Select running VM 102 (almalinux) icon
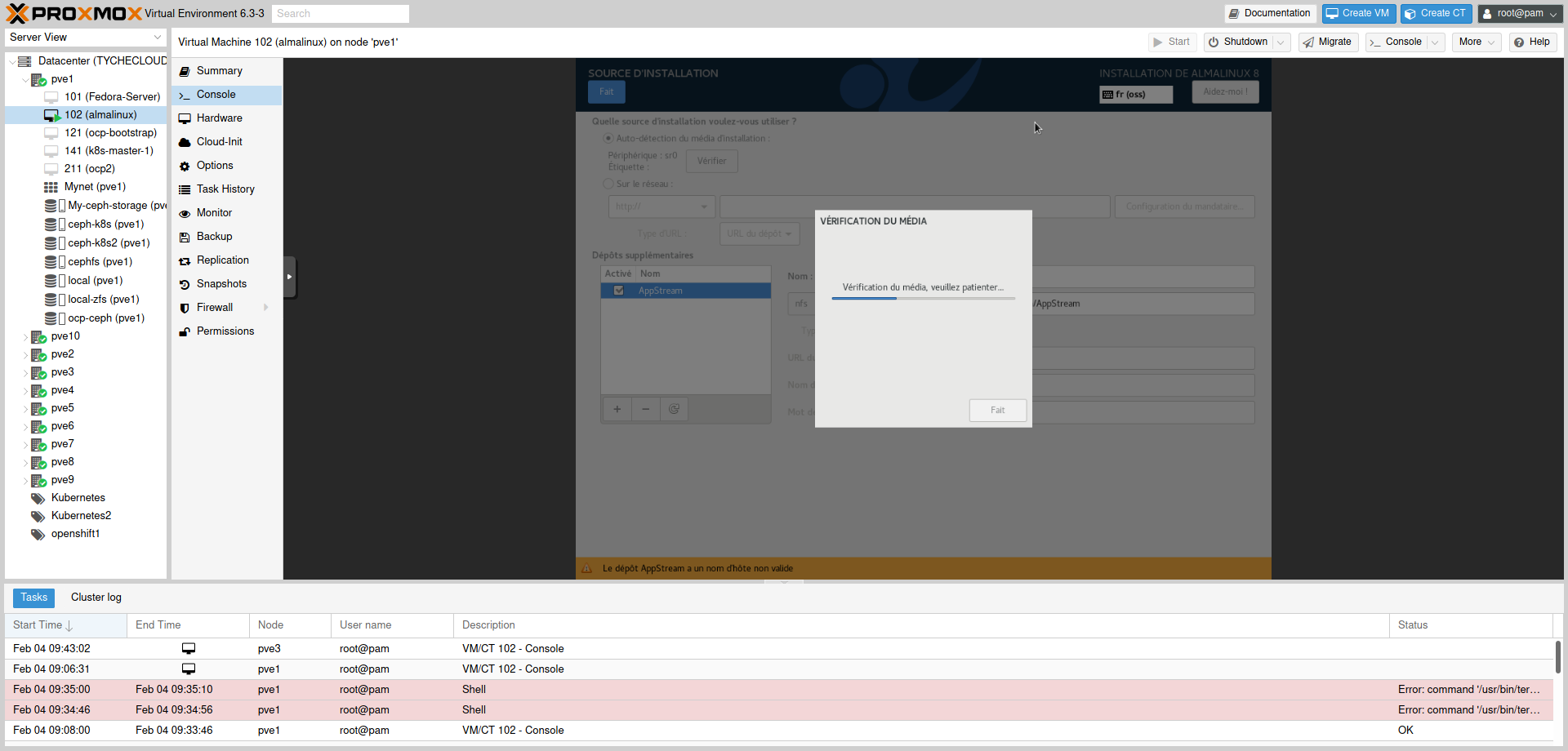This screenshot has height=751, width=1568. (52, 115)
